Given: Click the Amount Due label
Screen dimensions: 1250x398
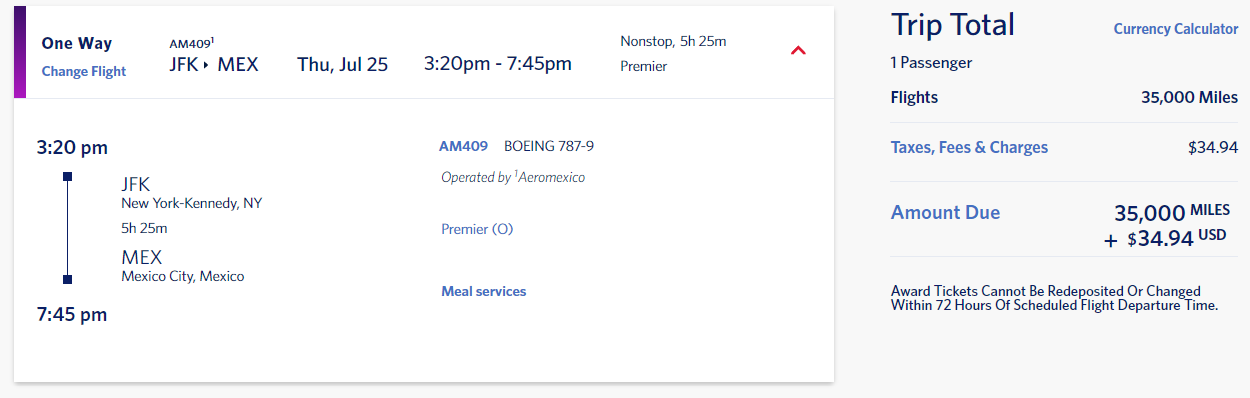Looking at the screenshot, I should pos(945,212).
